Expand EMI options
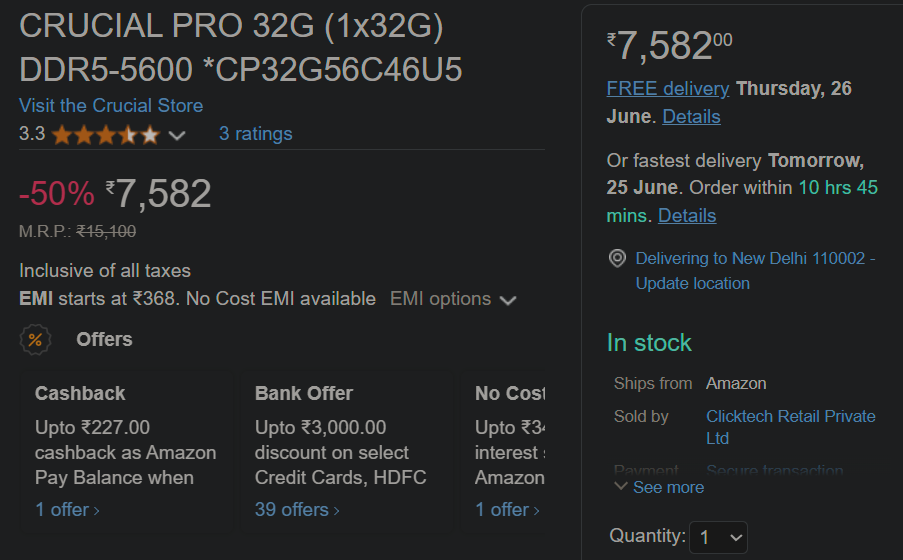 pos(453,299)
